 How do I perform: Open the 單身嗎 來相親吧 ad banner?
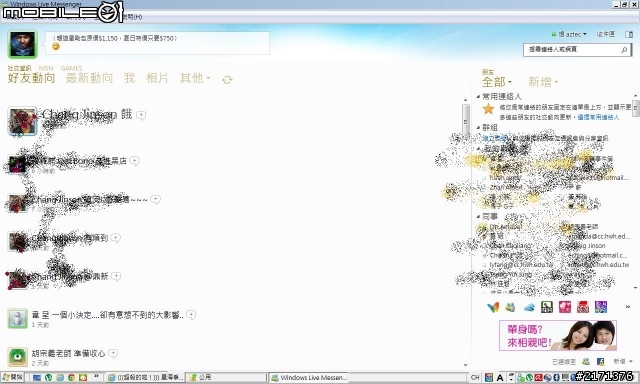pyautogui.click(x=558, y=336)
